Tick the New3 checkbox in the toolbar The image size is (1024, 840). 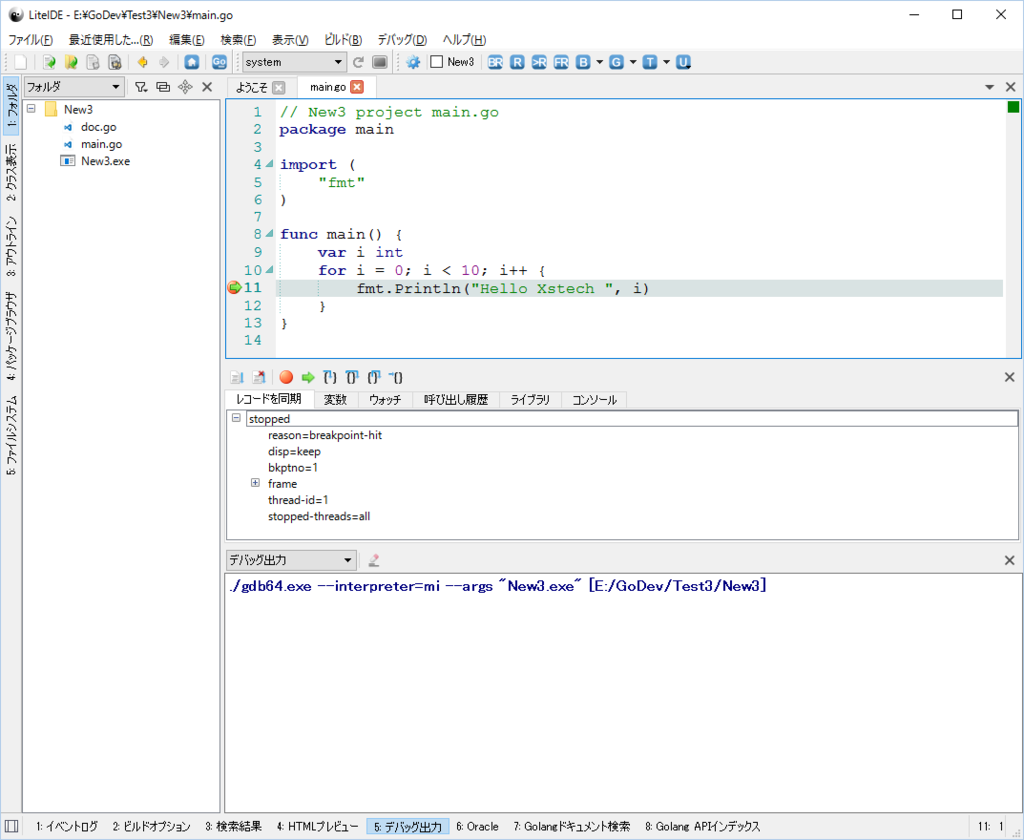(437, 61)
